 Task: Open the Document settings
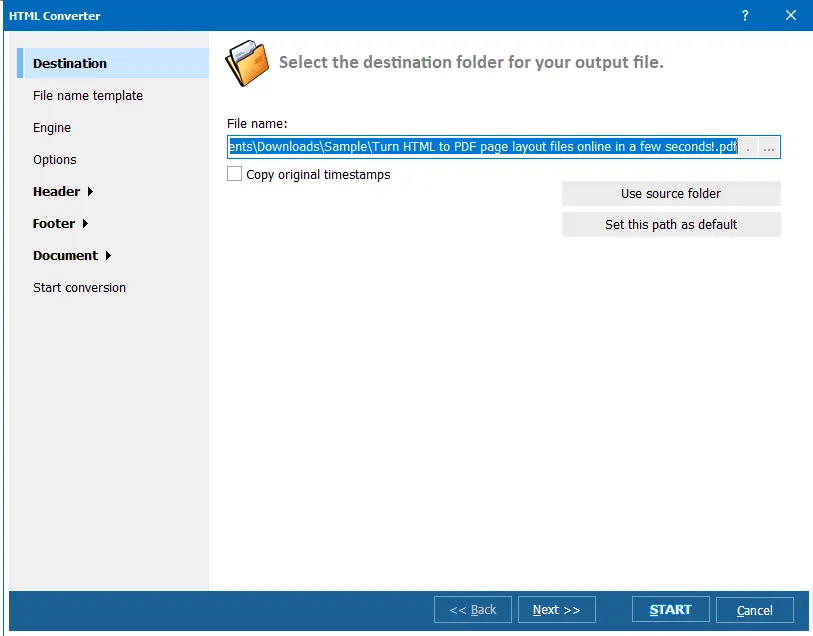pos(65,256)
